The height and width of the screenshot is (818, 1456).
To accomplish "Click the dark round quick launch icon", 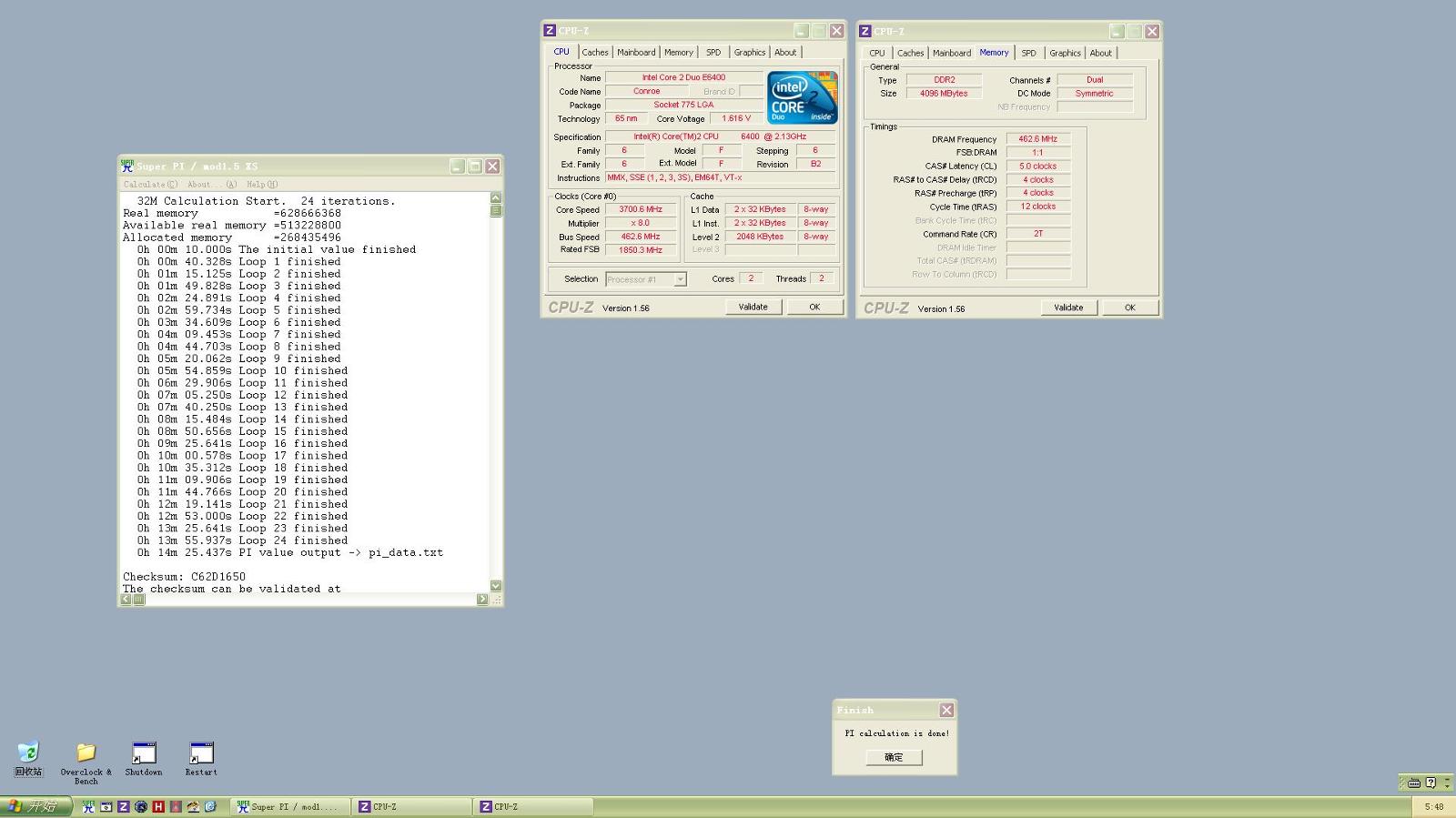I will 141,806.
